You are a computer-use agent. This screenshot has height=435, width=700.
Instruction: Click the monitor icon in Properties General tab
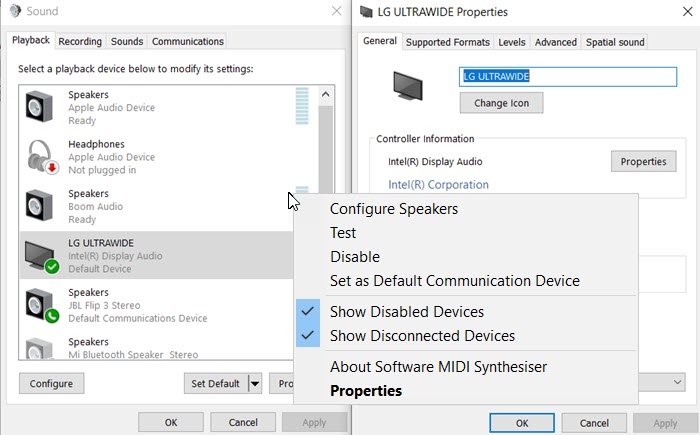point(411,87)
